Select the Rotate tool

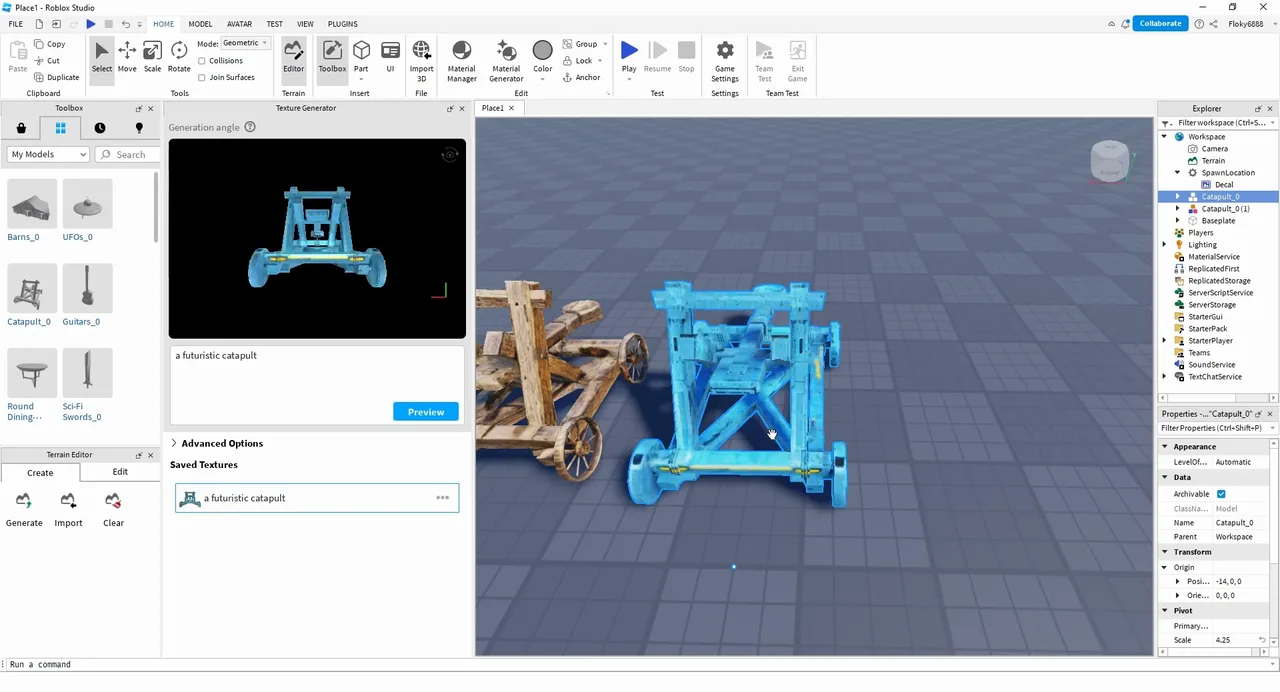179,57
